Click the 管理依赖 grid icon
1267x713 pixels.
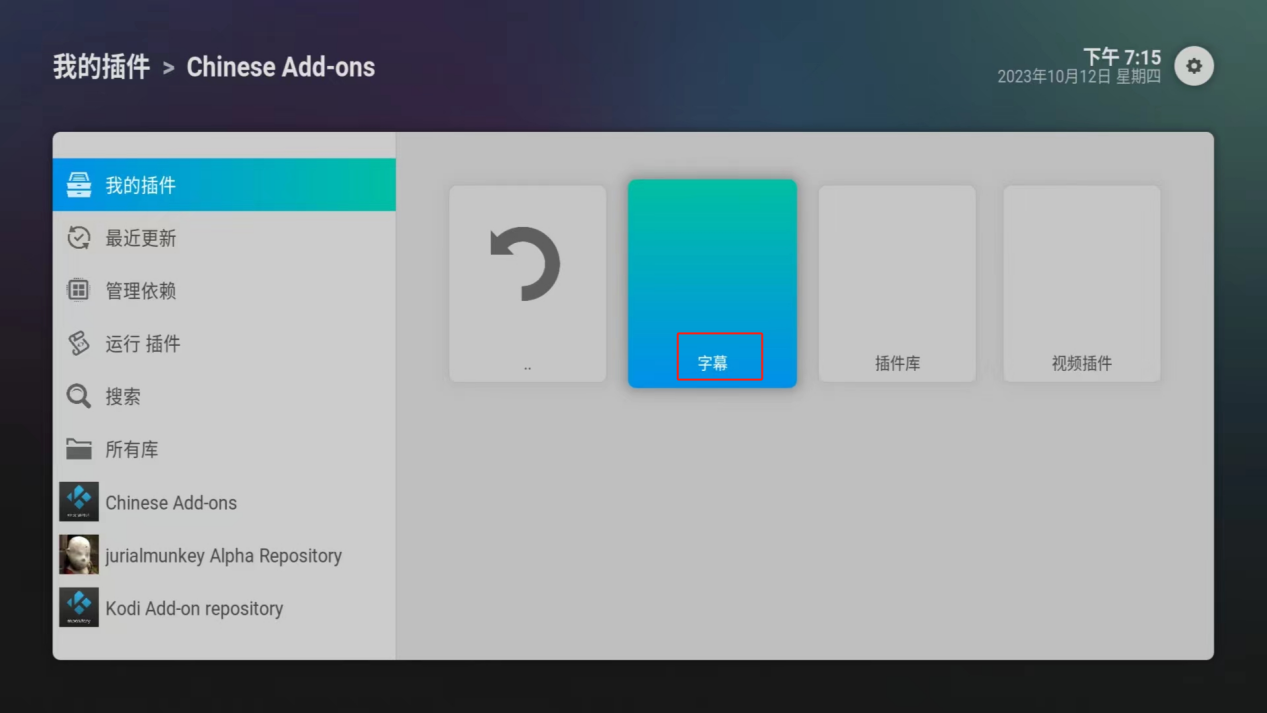pos(79,290)
